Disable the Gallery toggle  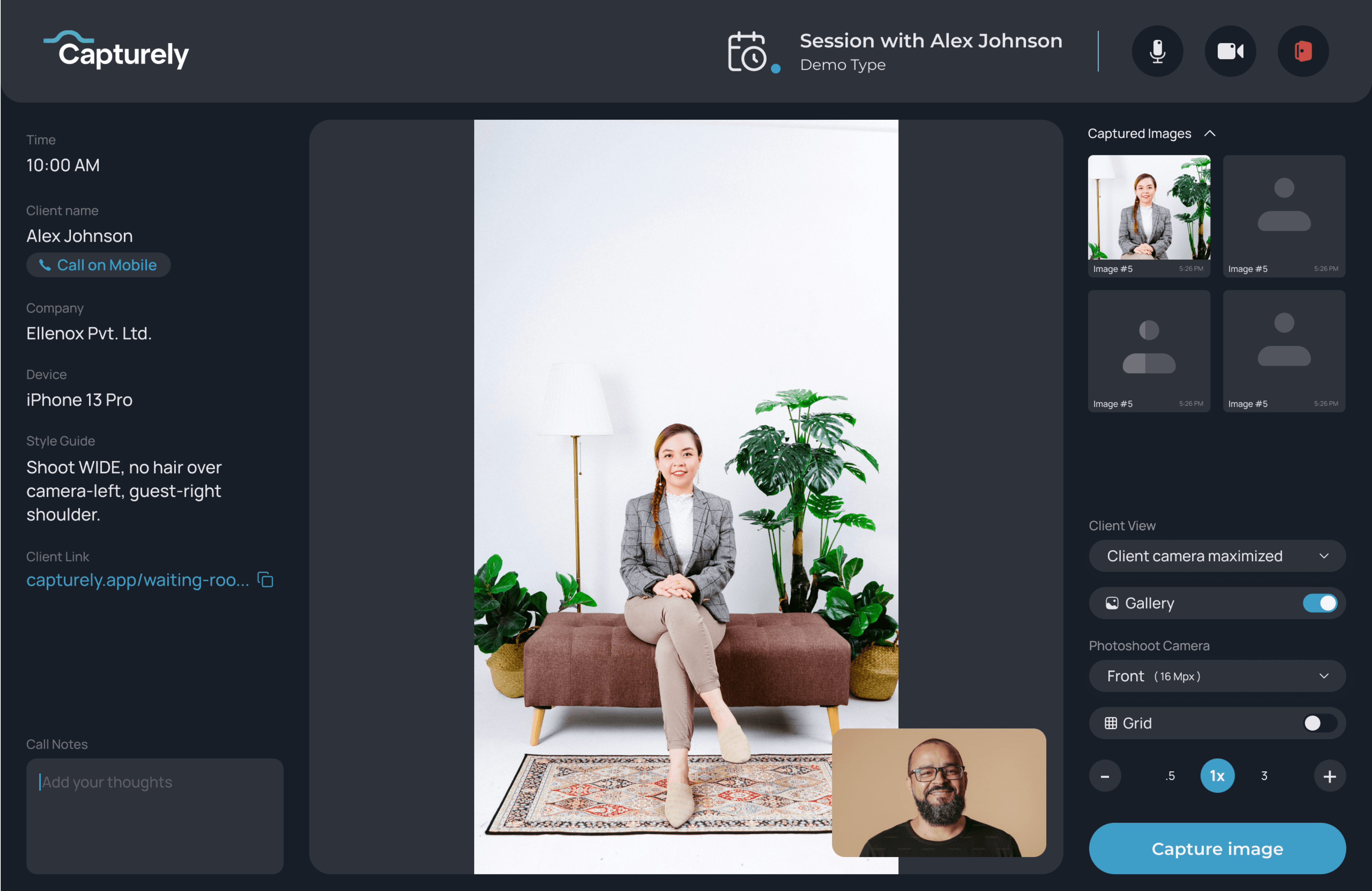point(1319,603)
